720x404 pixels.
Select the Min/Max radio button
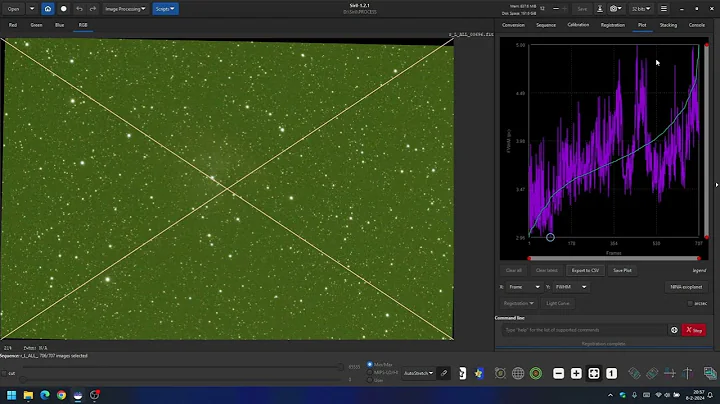click(370, 365)
